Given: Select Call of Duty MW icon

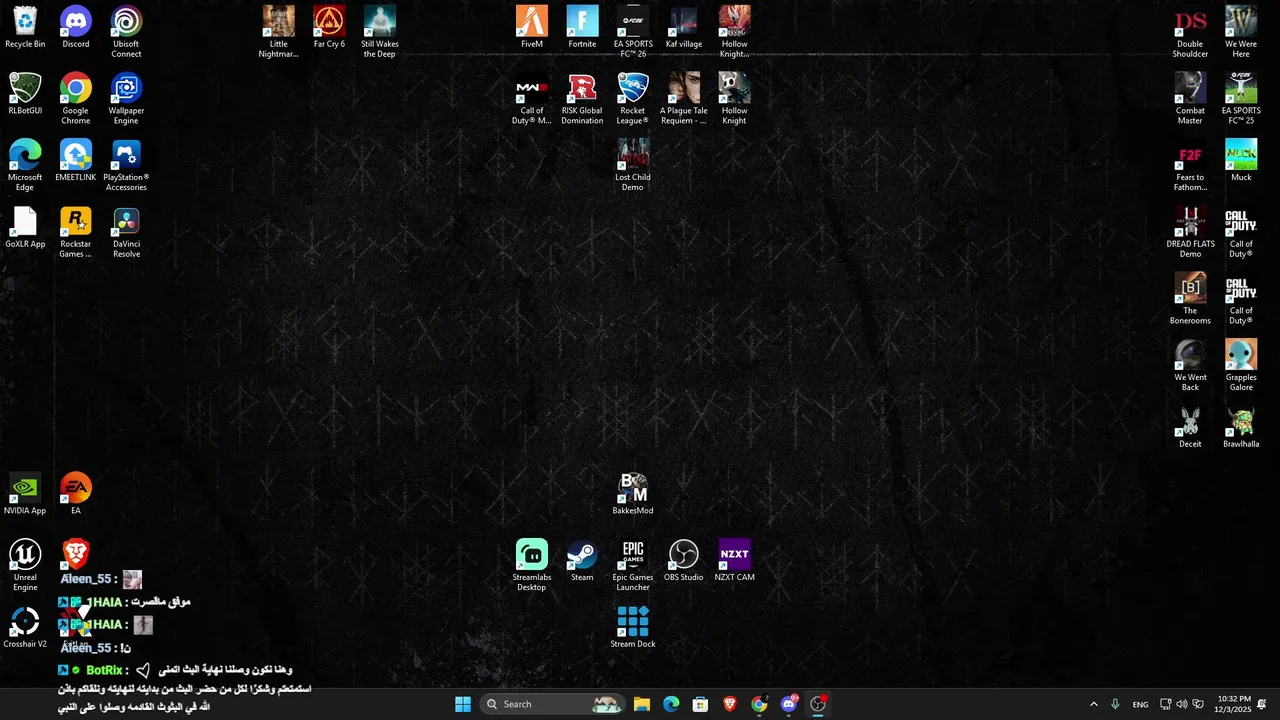Looking at the screenshot, I should [x=532, y=99].
